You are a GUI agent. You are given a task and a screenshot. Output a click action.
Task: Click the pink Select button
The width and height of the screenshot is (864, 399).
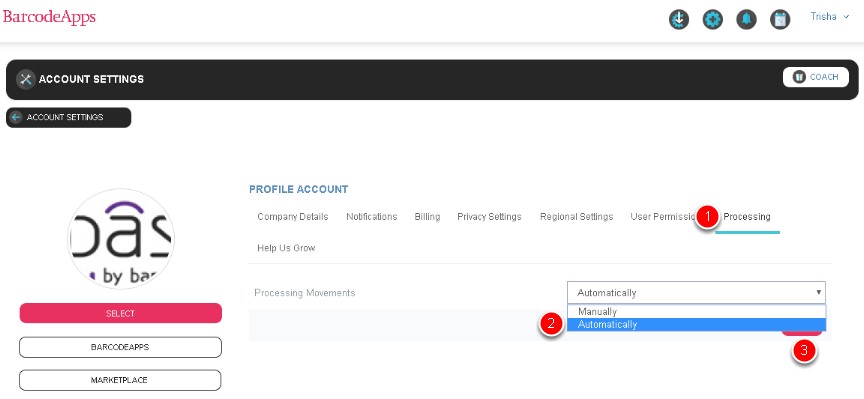point(121,313)
